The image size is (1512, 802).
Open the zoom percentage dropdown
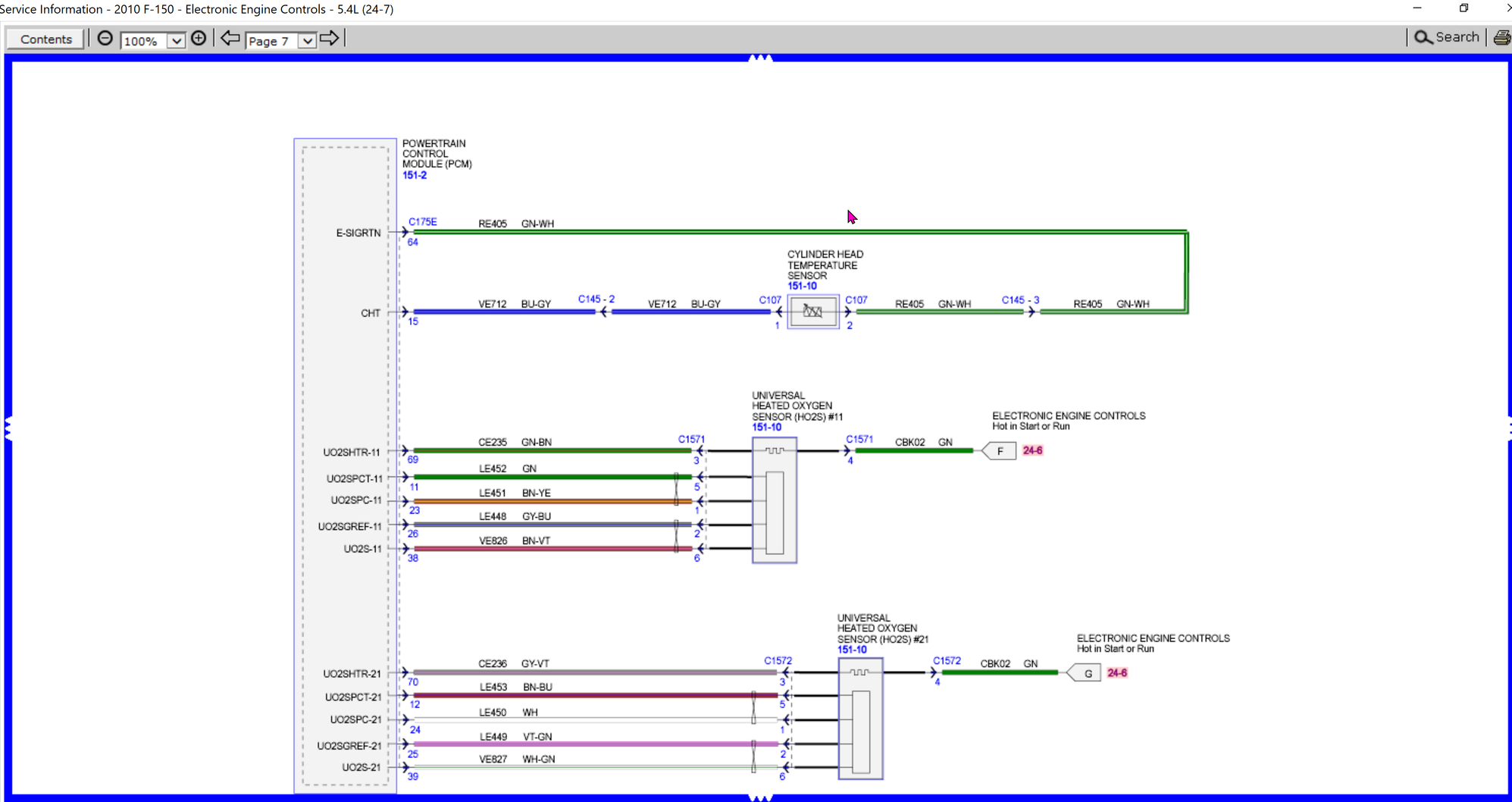176,41
